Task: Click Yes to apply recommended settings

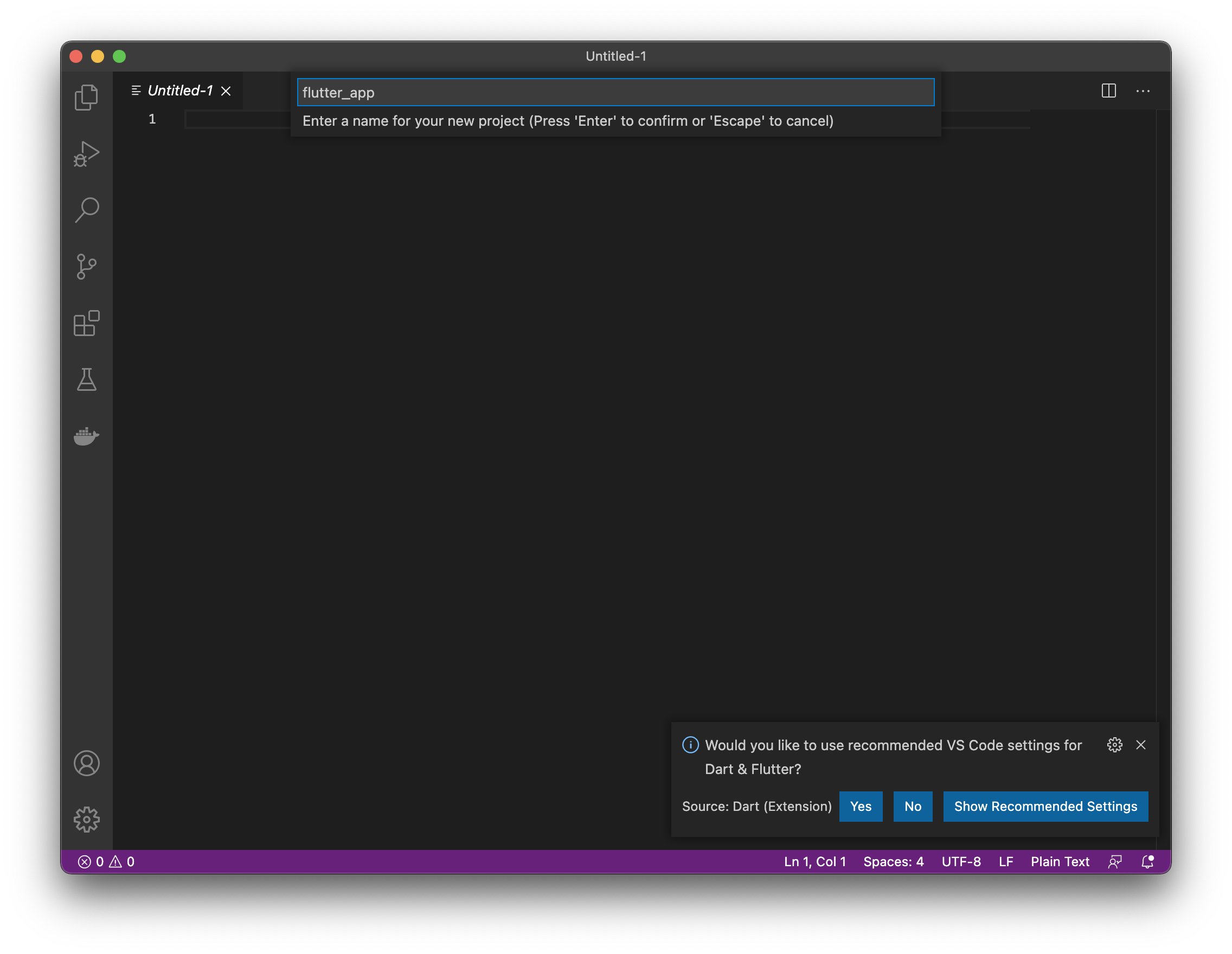Action: click(x=860, y=806)
